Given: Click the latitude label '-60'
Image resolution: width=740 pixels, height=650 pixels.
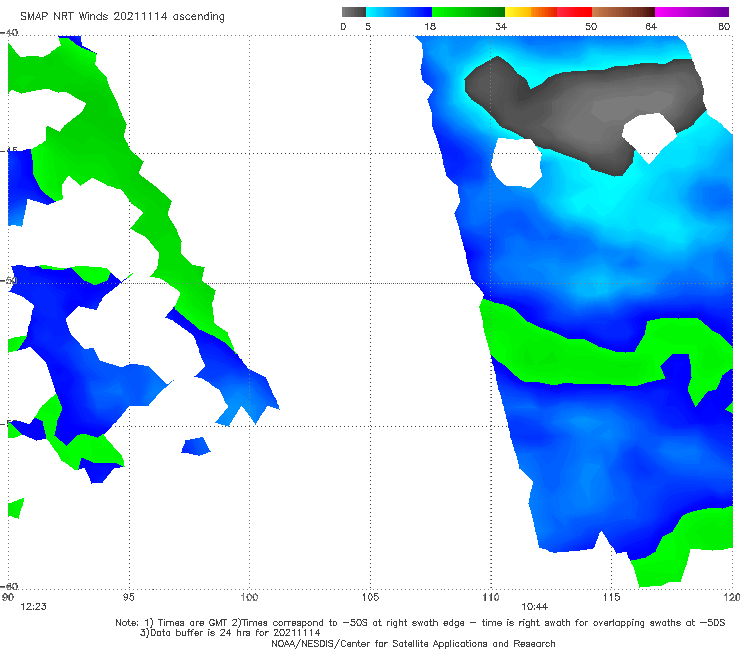Looking at the screenshot, I should 9,586.
